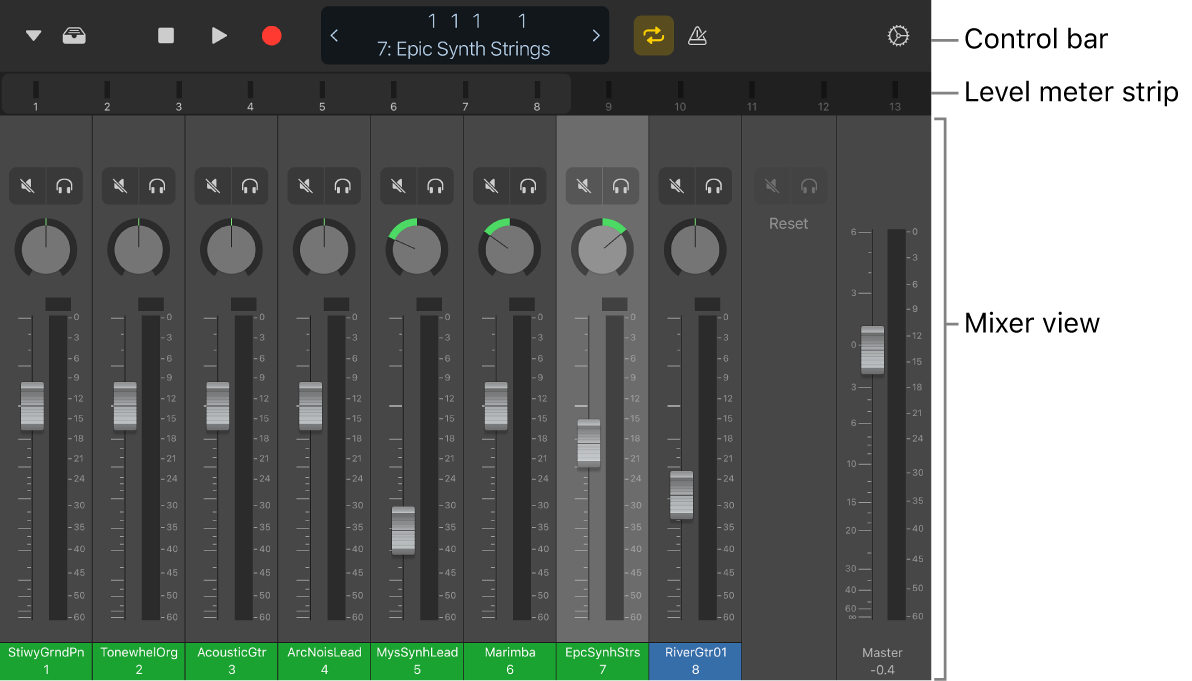Screen dimensions: 1192x681
Task: Mute the StiwyGrndPn track
Action: click(27, 185)
